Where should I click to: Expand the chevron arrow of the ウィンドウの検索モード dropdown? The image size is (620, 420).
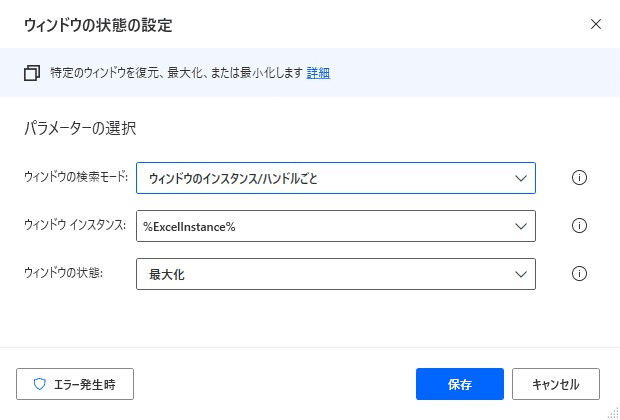[521, 178]
